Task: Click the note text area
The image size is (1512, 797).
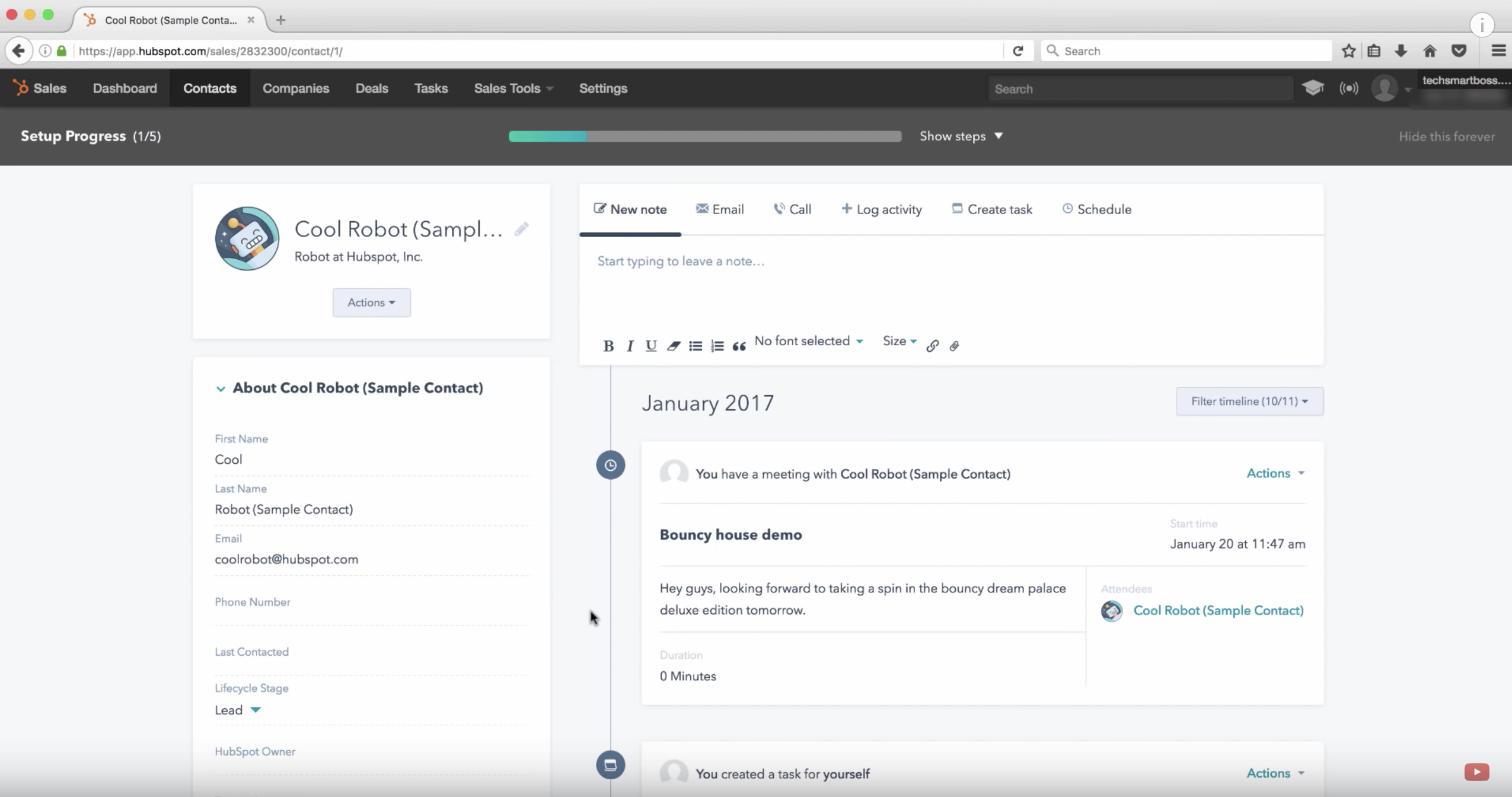Action: pos(951,283)
